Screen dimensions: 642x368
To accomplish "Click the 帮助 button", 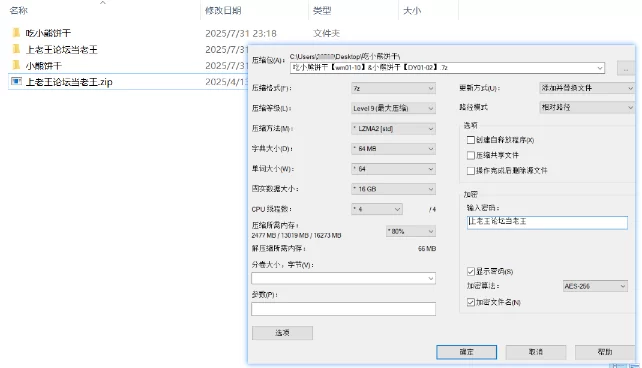I will (605, 352).
